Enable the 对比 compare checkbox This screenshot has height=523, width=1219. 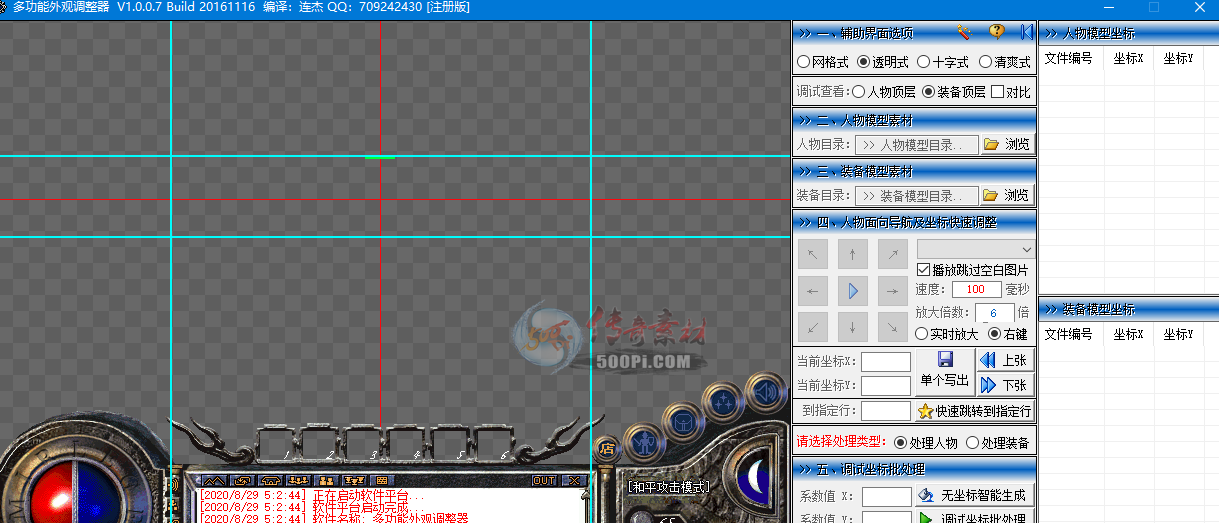[x=1010, y=92]
